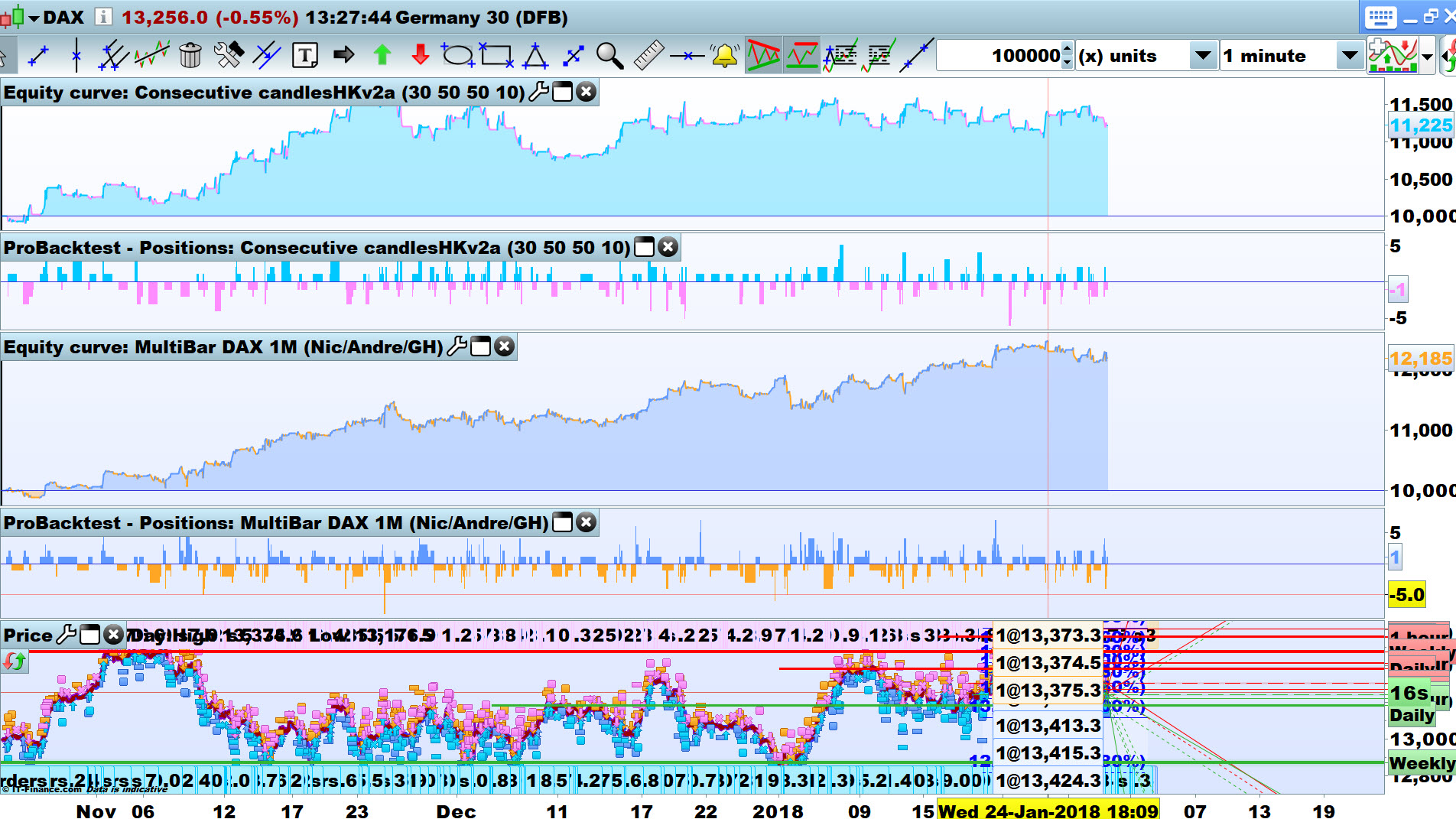Viewport: 1456px width, 819px height.
Task: Toggle window mode for the Price panel
Action: [90, 635]
